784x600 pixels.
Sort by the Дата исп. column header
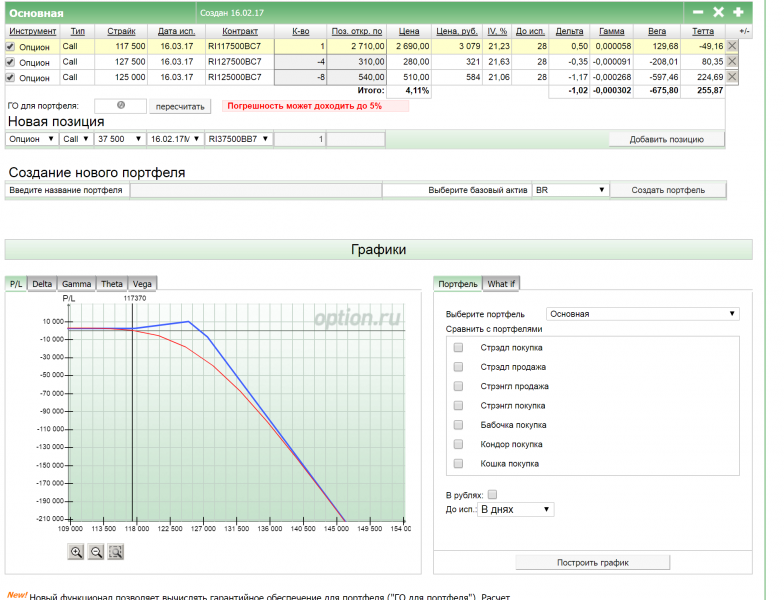point(176,31)
